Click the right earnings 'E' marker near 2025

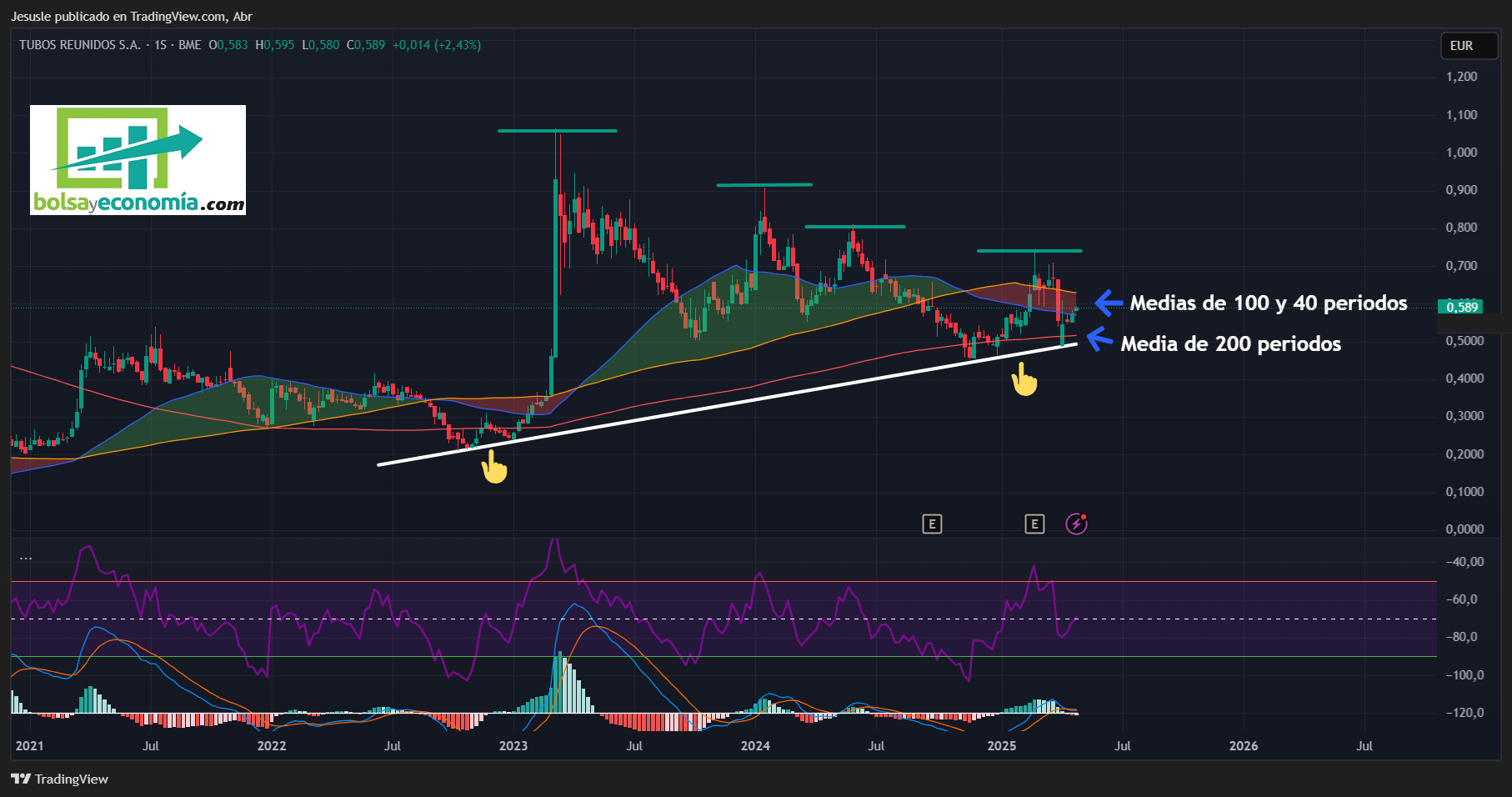click(x=1034, y=524)
